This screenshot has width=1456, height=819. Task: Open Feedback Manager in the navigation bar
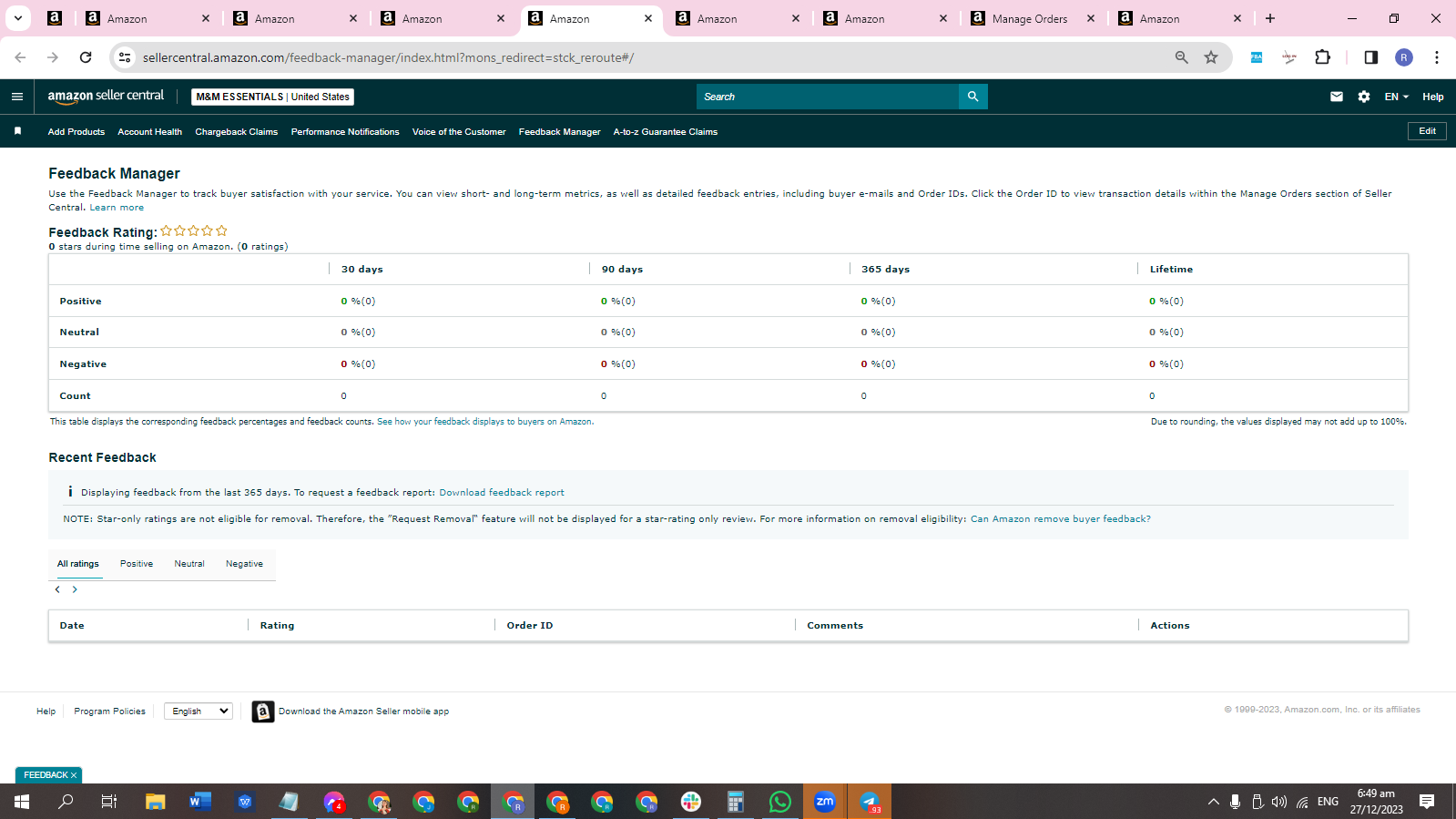pyautogui.click(x=560, y=132)
